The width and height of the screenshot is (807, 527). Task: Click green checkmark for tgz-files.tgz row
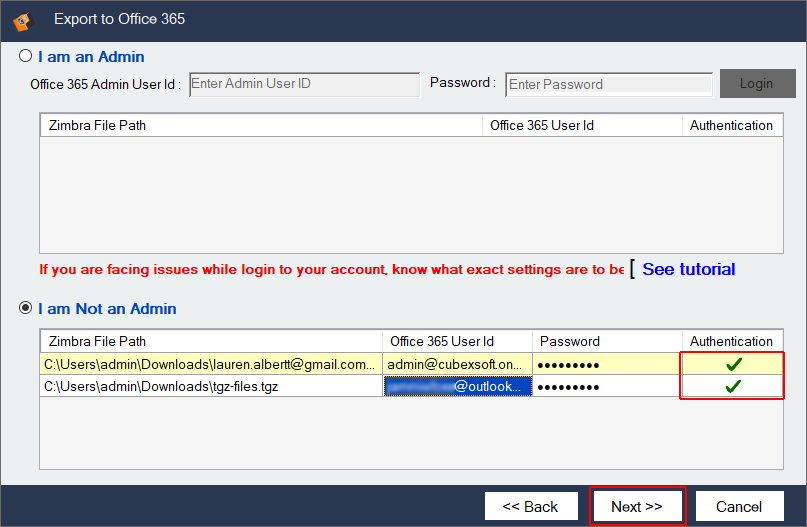coord(733,386)
